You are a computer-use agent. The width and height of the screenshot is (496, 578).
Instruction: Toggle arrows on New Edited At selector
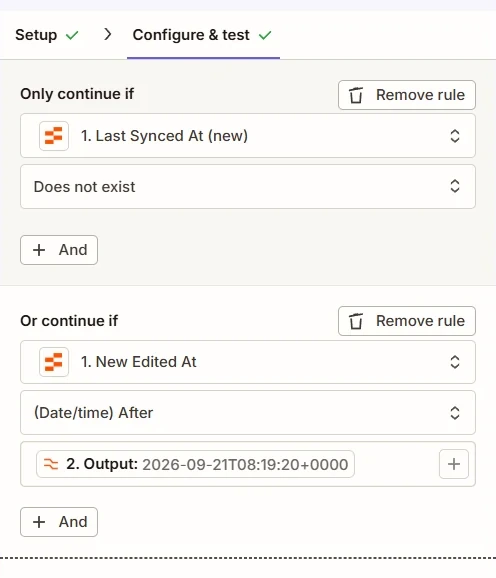(455, 362)
